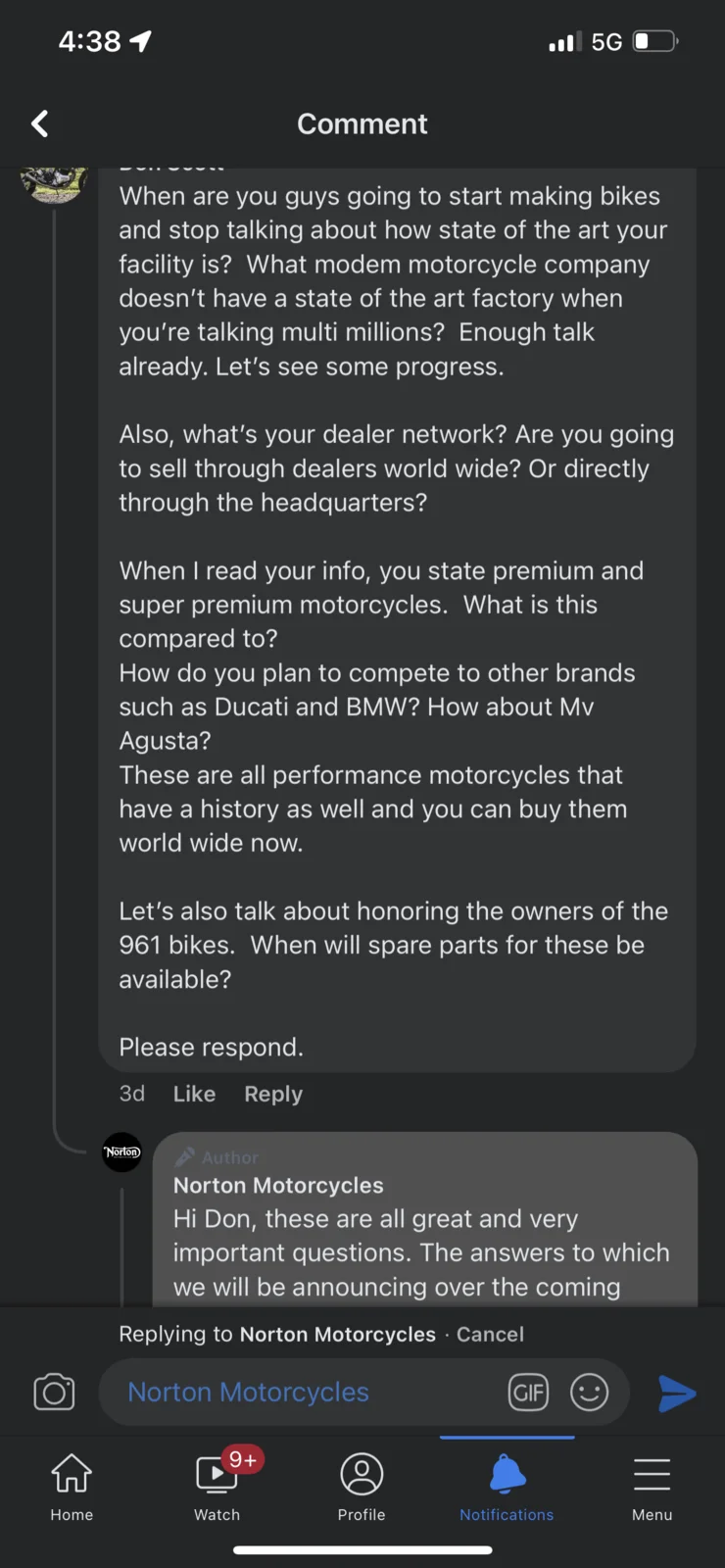Tap the battery indicator in status bar
Image resolution: width=725 pixels, height=1568 pixels.
pyautogui.click(x=654, y=41)
